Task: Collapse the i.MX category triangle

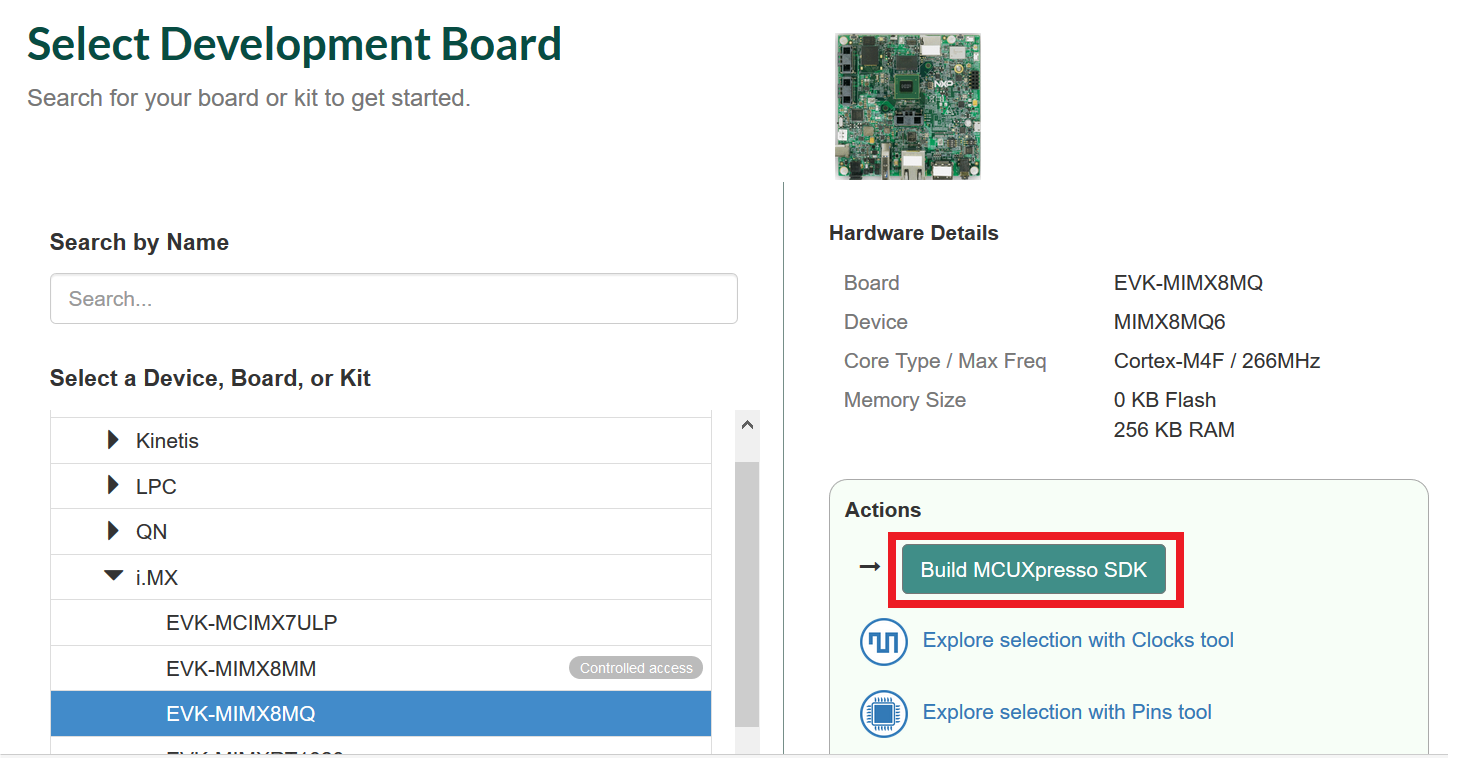Action: coord(113,577)
